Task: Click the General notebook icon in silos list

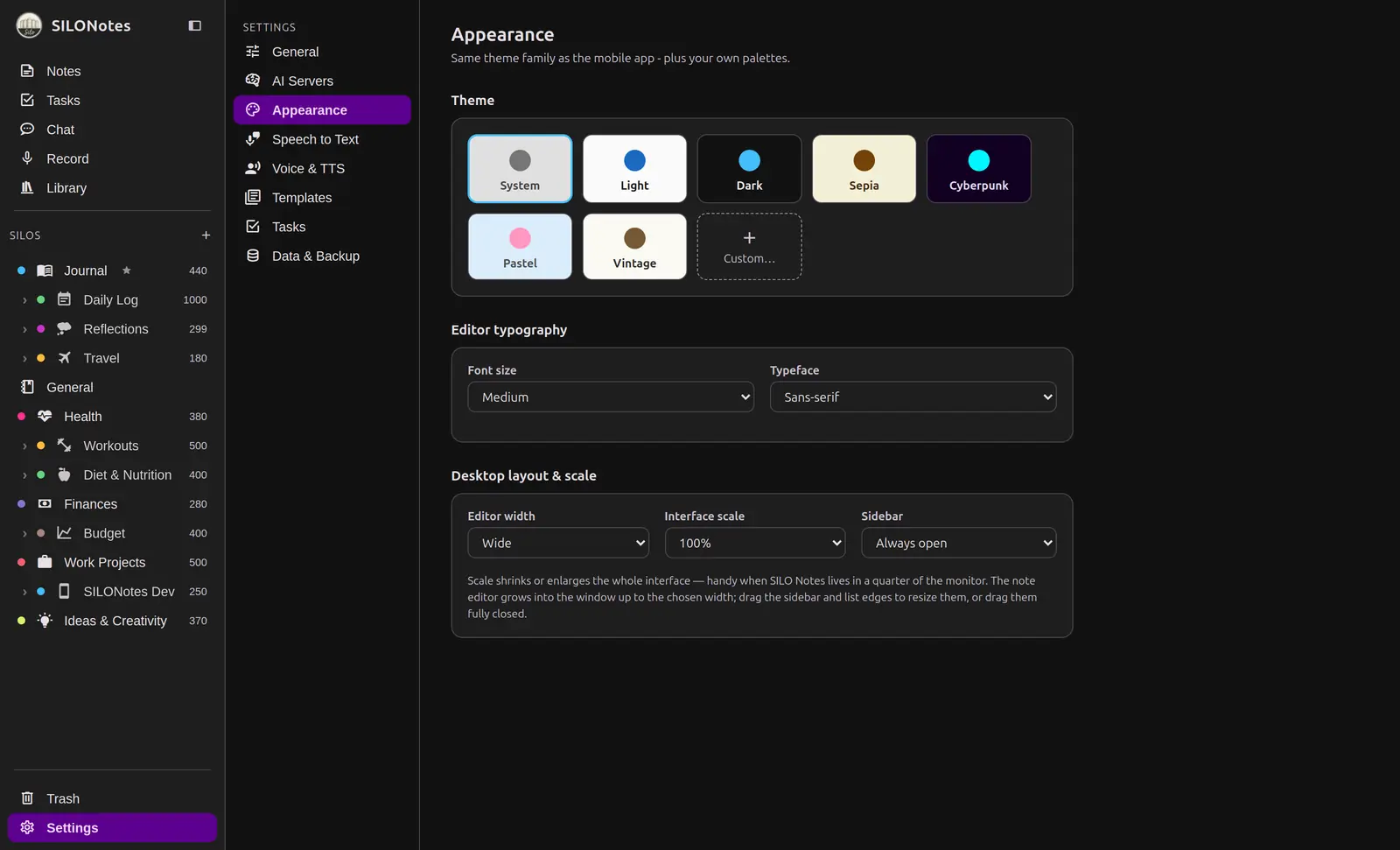Action: tap(27, 387)
